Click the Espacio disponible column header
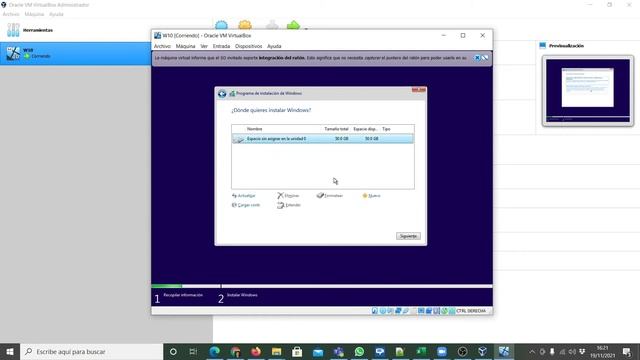Image resolution: width=640 pixels, height=360 pixels. (365, 129)
